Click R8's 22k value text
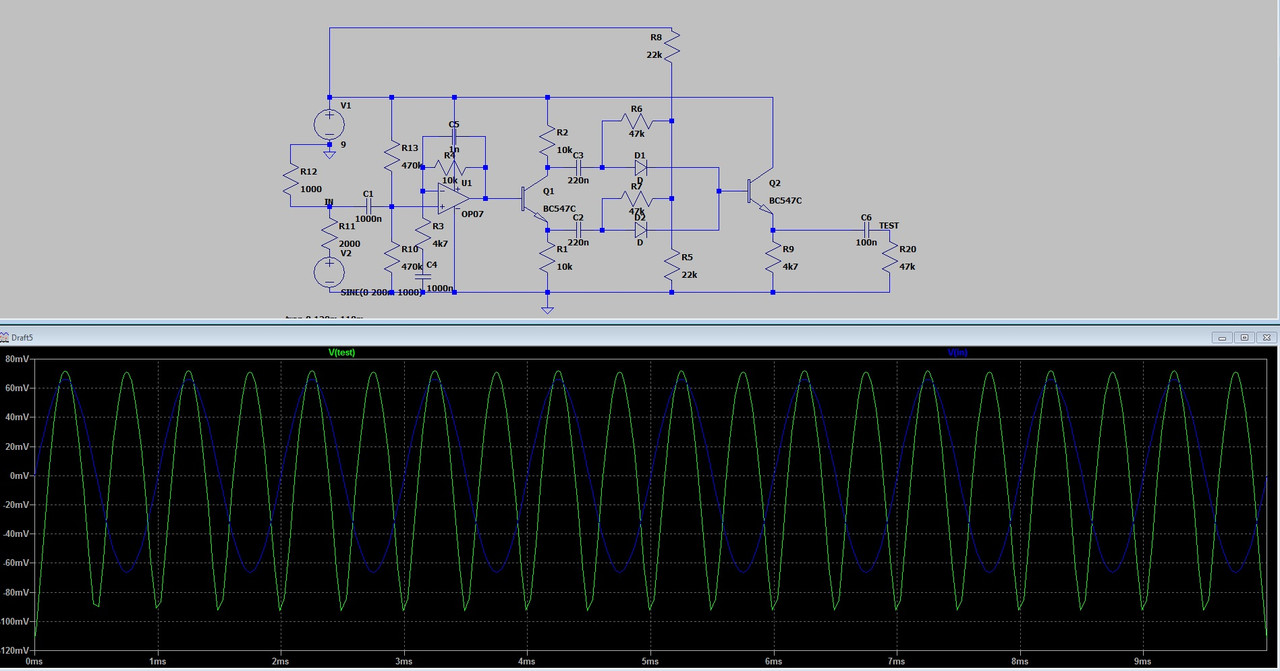 point(654,54)
